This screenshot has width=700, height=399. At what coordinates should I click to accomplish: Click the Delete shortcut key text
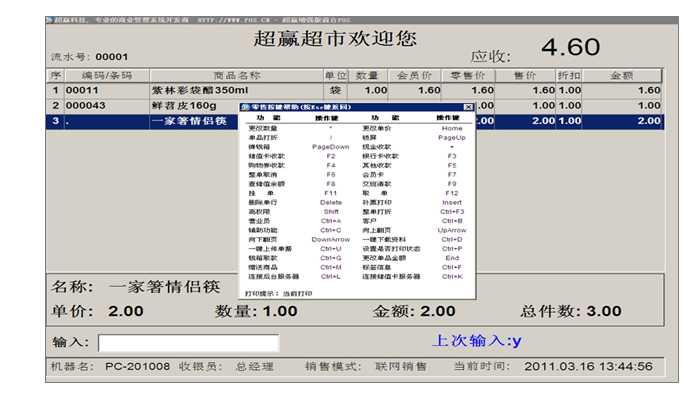[330, 203]
